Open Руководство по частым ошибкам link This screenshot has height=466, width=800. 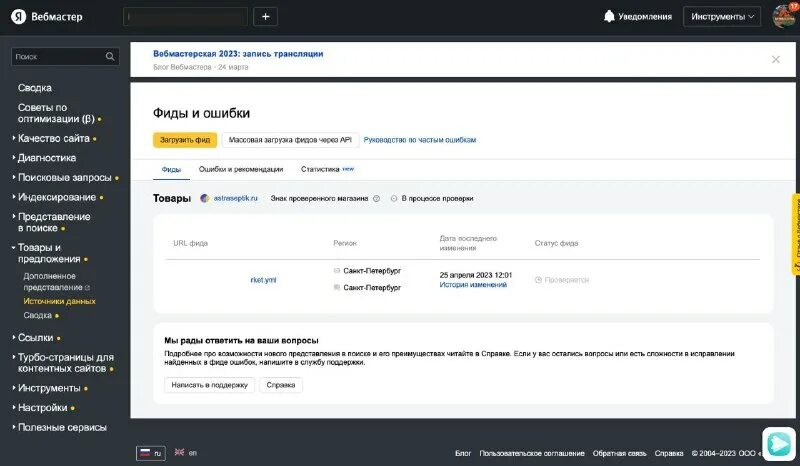point(419,140)
